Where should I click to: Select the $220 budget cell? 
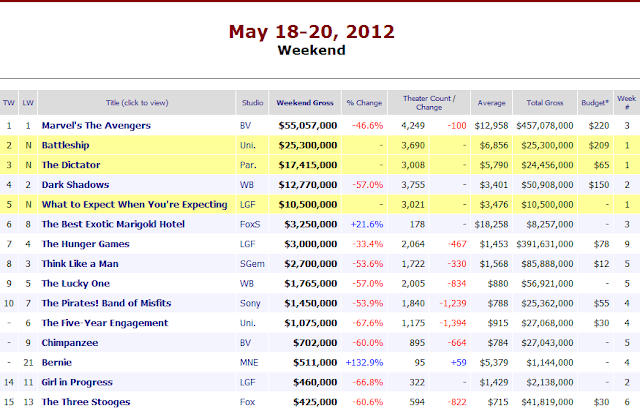pyautogui.click(x=599, y=126)
